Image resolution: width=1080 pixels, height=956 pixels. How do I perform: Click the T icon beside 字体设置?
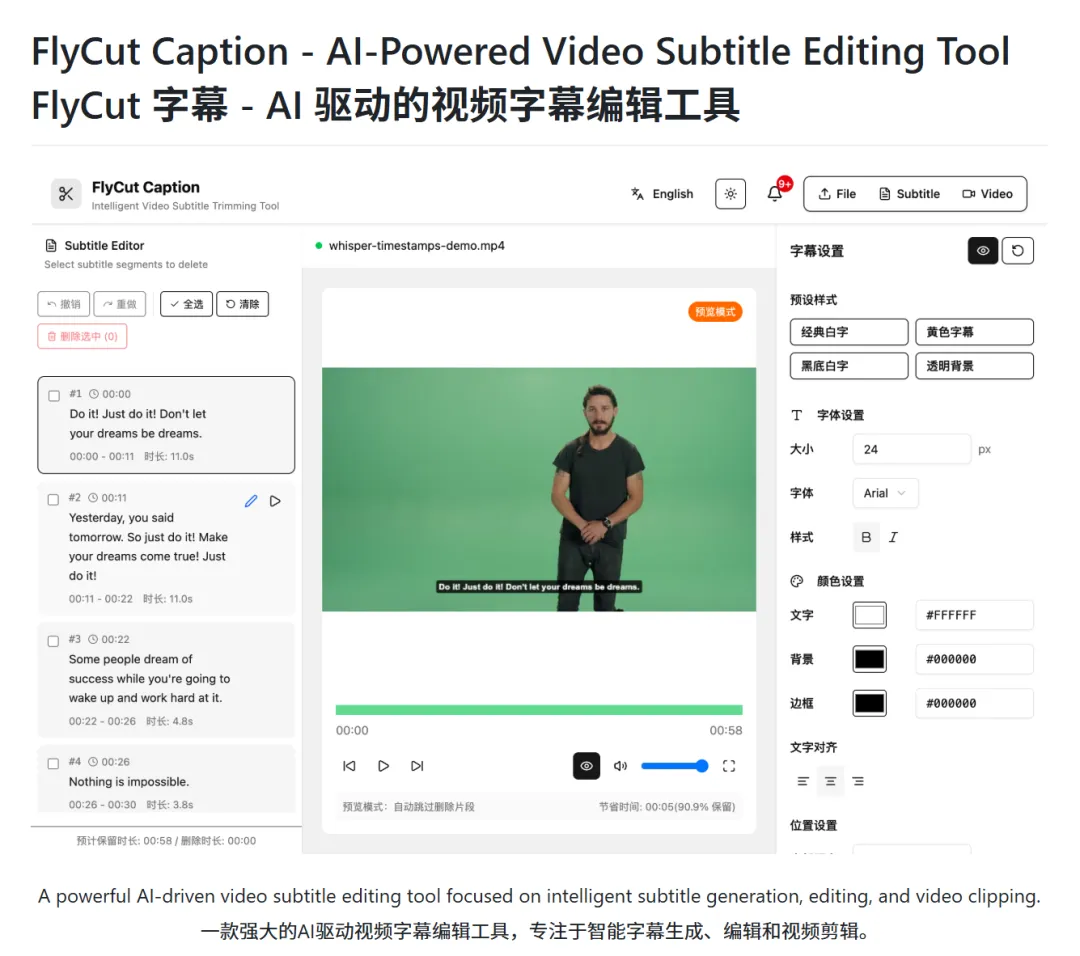[x=797, y=415]
